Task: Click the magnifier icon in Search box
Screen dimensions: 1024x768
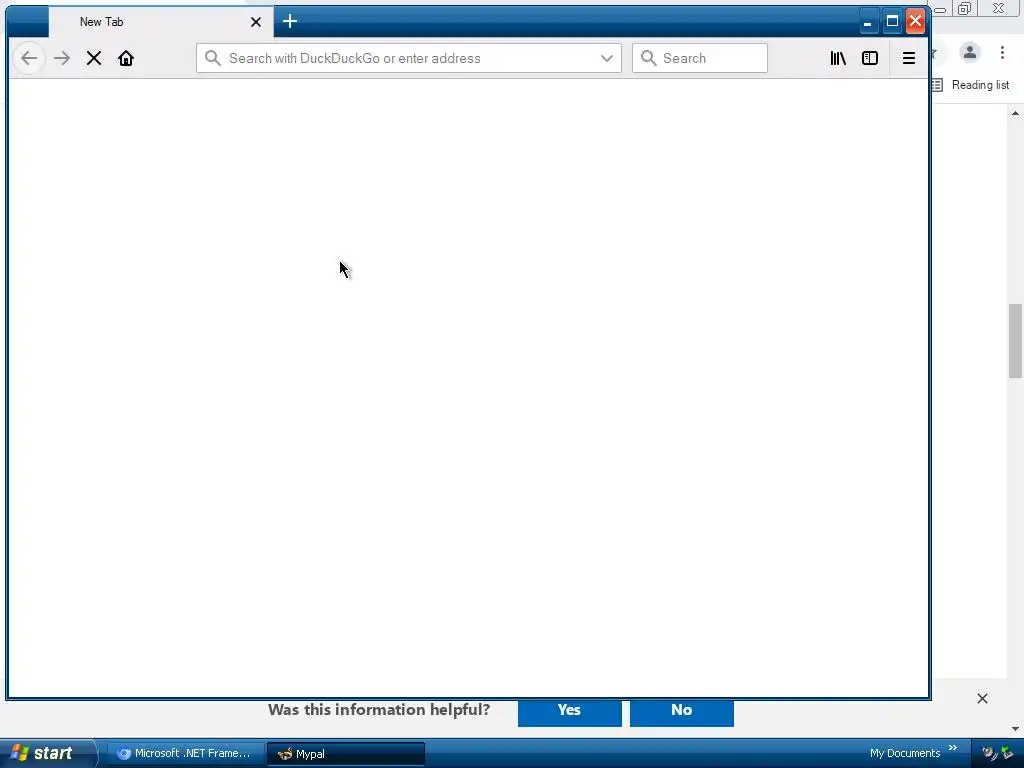Action: [x=648, y=58]
